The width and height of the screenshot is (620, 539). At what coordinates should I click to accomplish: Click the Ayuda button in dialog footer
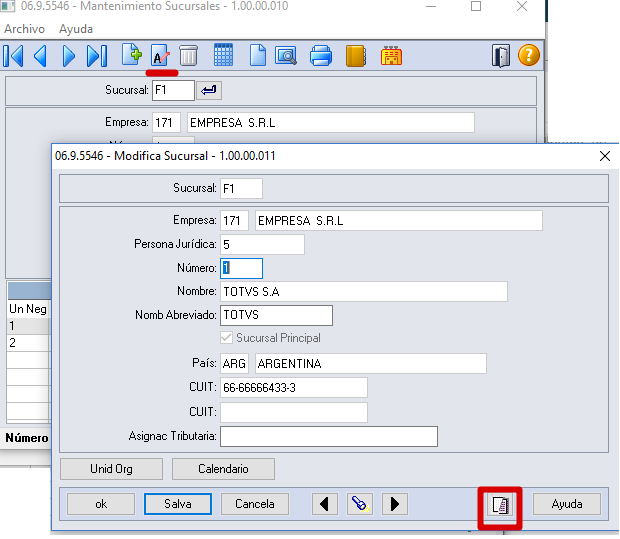pyautogui.click(x=567, y=504)
